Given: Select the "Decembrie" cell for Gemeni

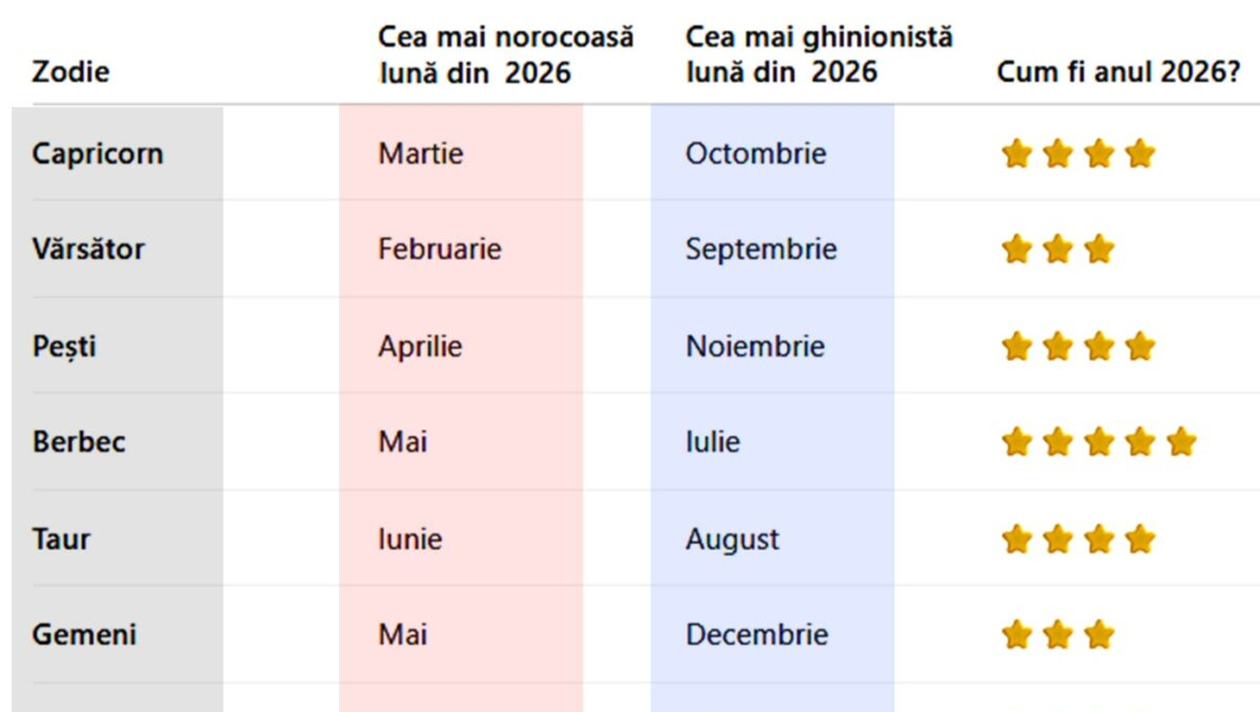Looking at the screenshot, I should (x=756, y=635).
